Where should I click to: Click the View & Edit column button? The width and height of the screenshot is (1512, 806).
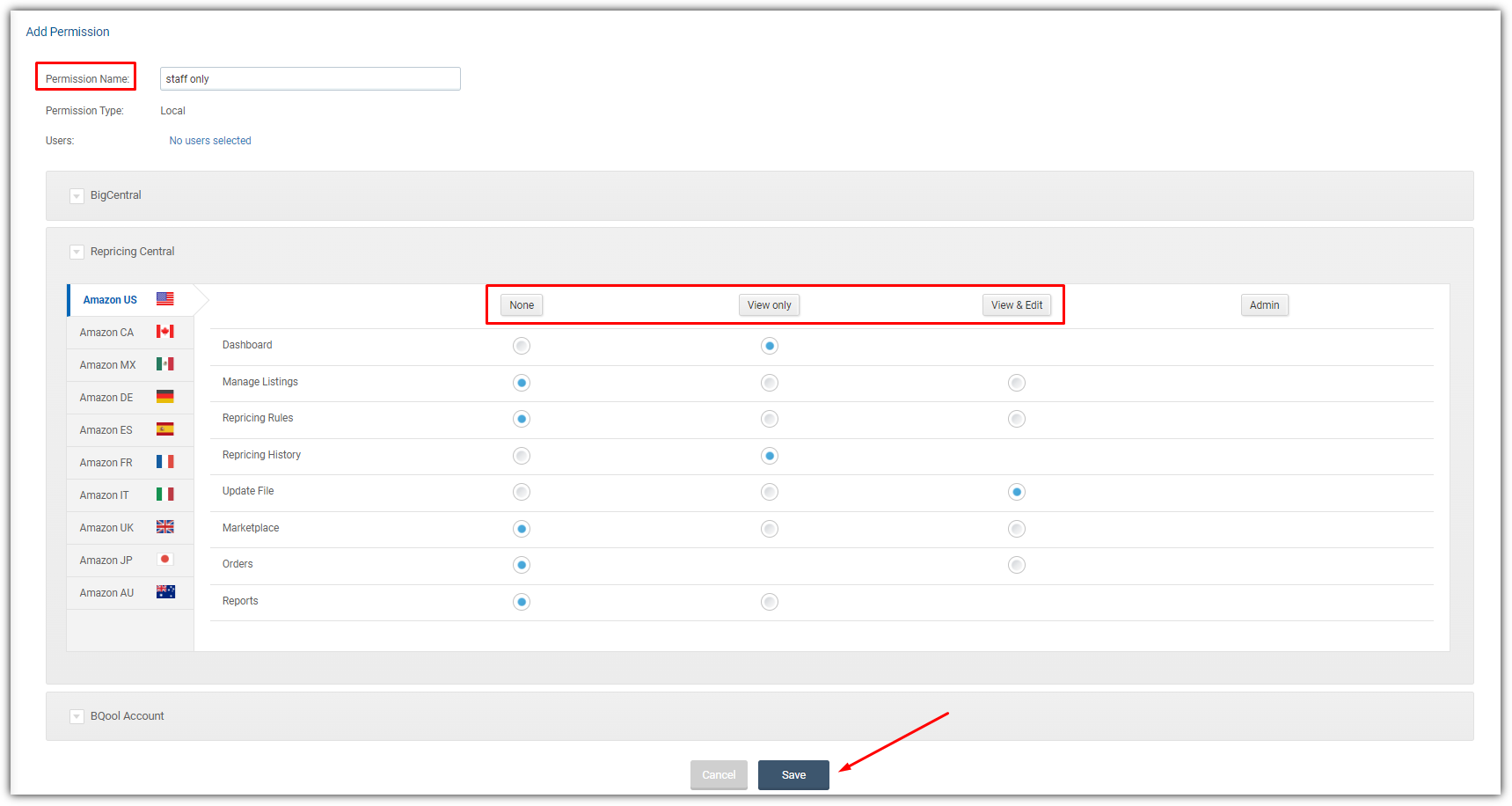(1017, 305)
